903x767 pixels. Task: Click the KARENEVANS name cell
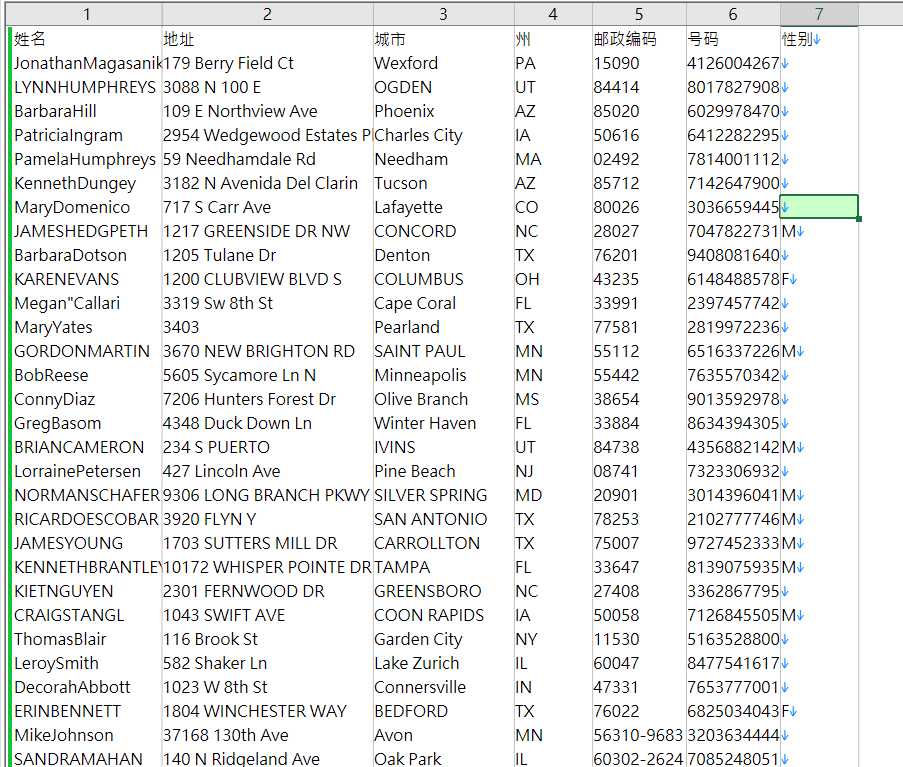[x=86, y=279]
